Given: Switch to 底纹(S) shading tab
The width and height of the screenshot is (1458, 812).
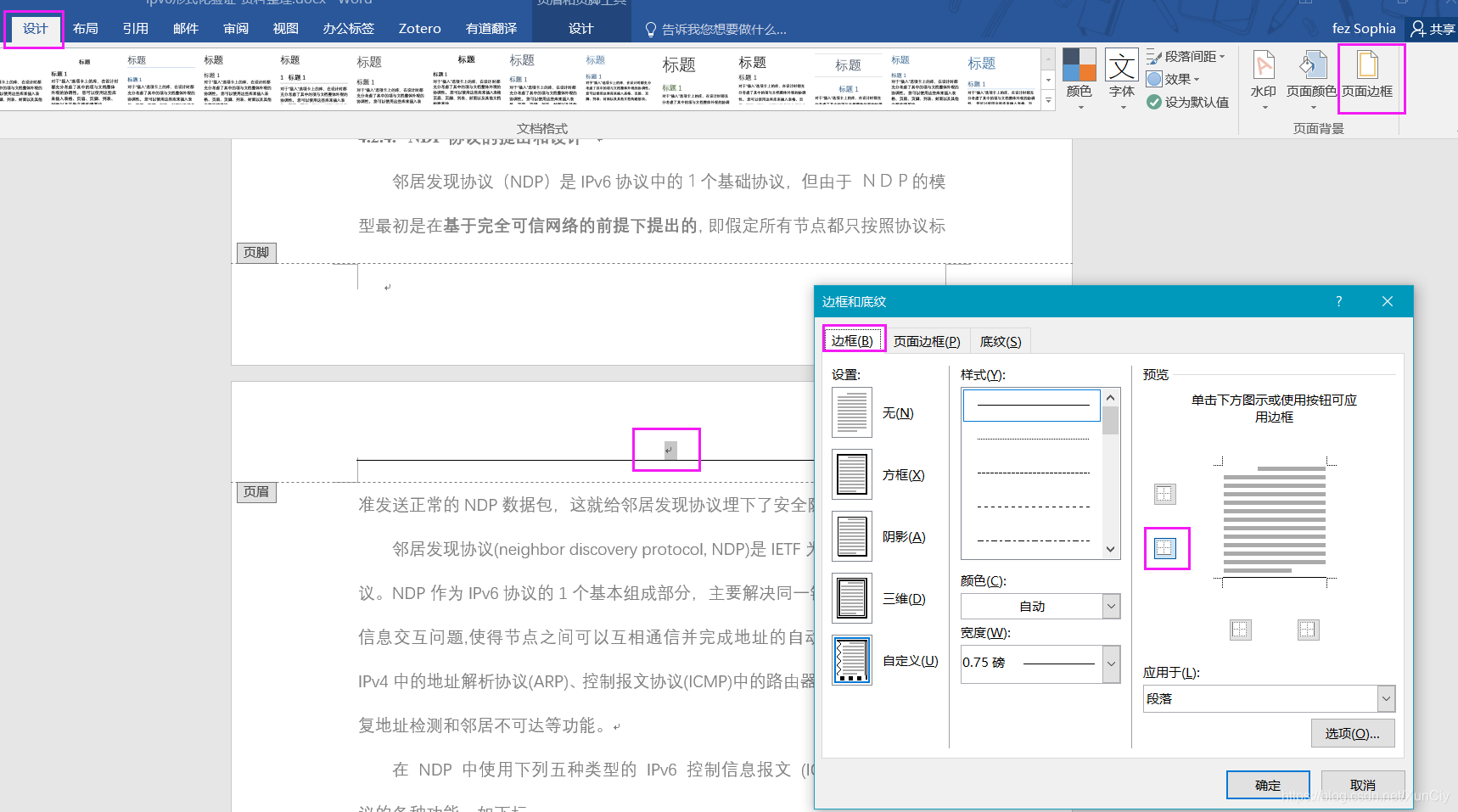Looking at the screenshot, I should pyautogui.click(x=1001, y=341).
